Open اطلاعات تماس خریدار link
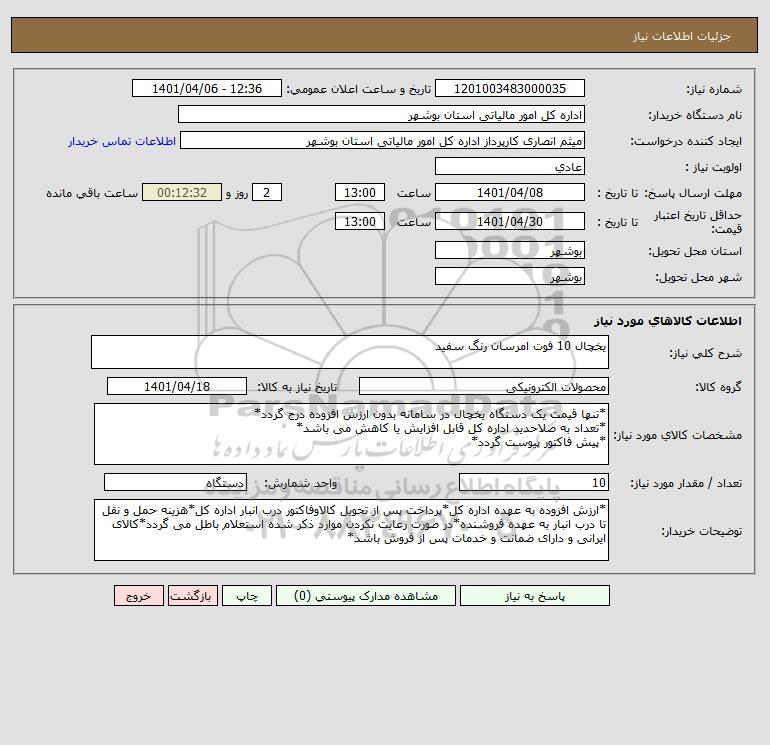 pyautogui.click(x=122, y=141)
